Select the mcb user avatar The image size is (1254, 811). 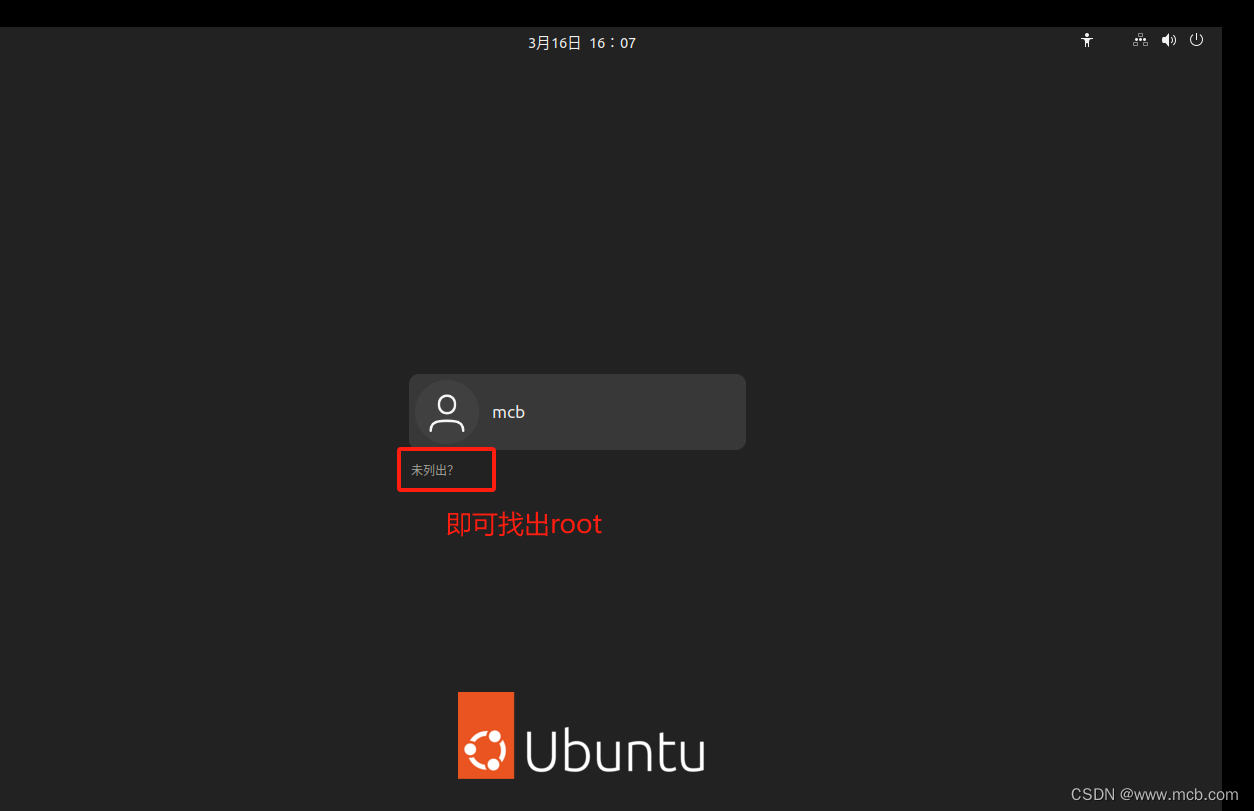446,411
